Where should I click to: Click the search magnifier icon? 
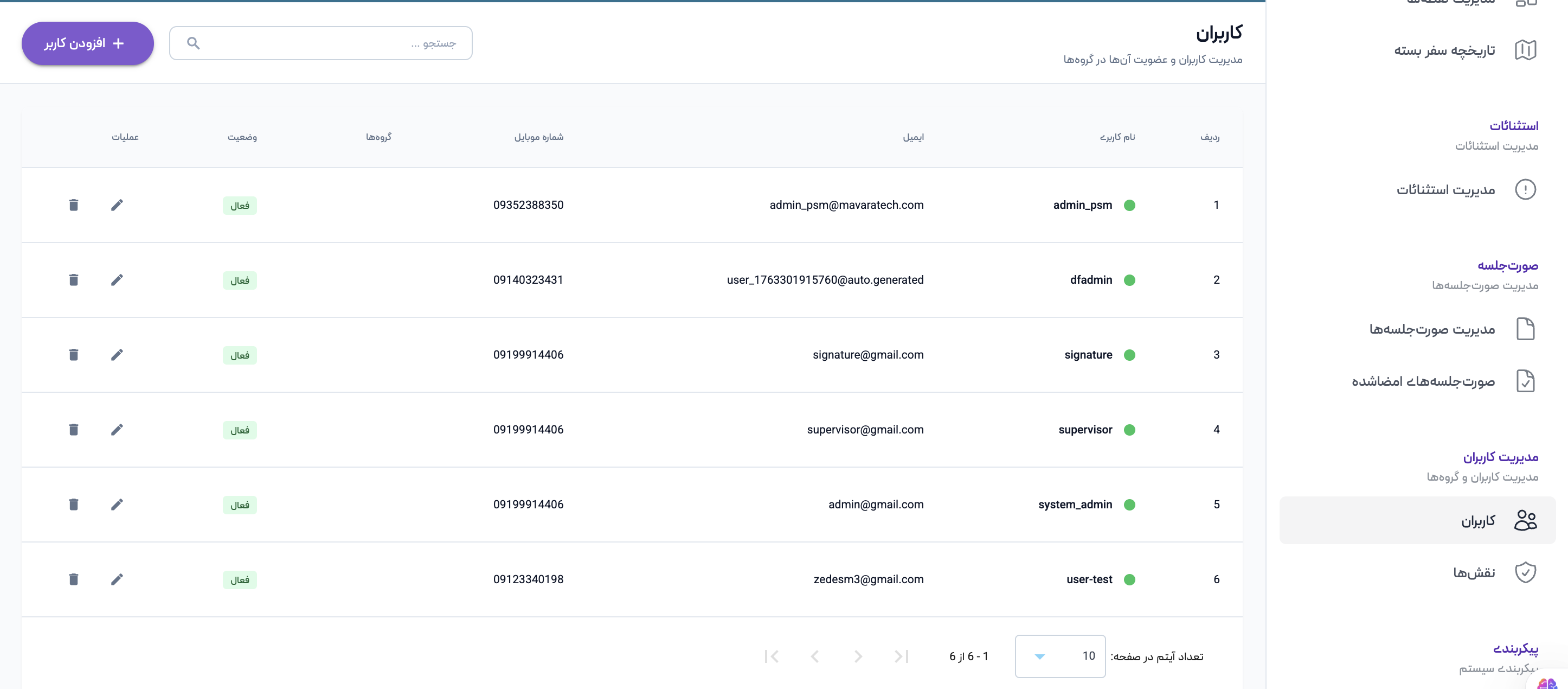pyautogui.click(x=193, y=43)
